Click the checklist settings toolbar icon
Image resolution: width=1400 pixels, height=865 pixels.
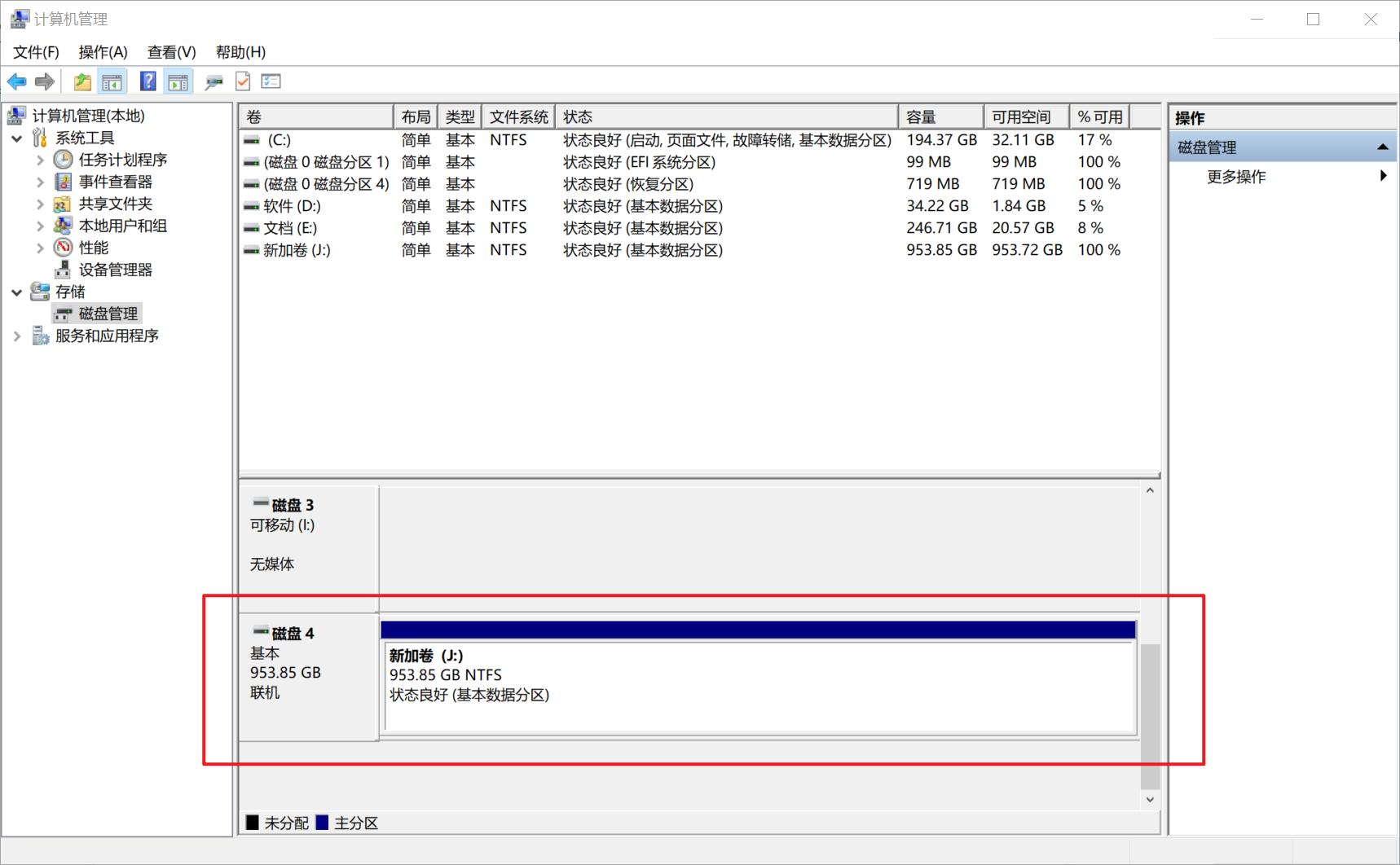[x=271, y=81]
